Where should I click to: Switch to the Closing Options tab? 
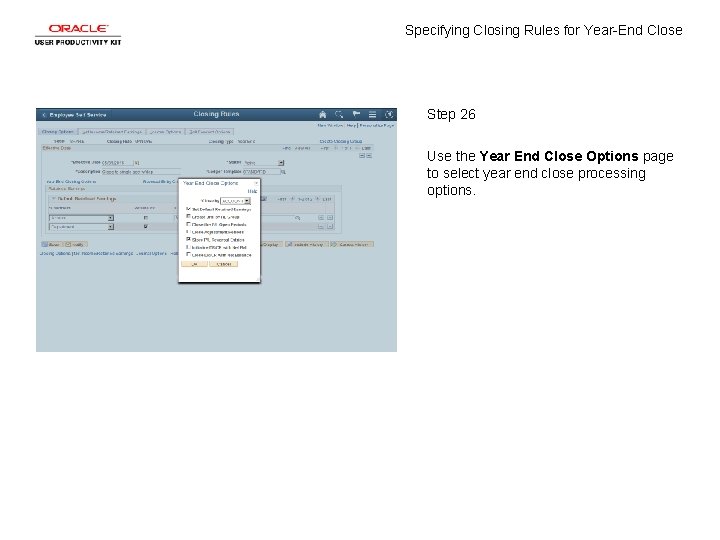(57, 132)
